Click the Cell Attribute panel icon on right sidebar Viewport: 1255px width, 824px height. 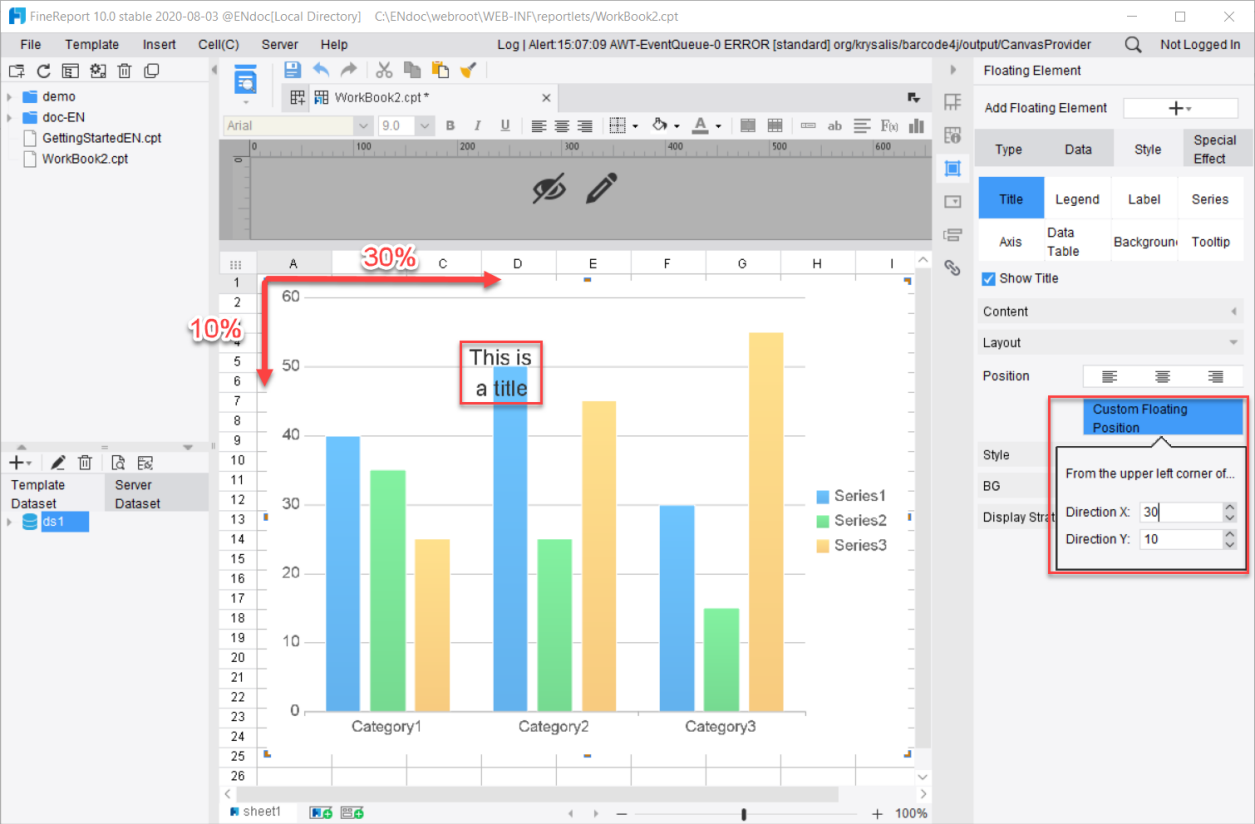[952, 133]
